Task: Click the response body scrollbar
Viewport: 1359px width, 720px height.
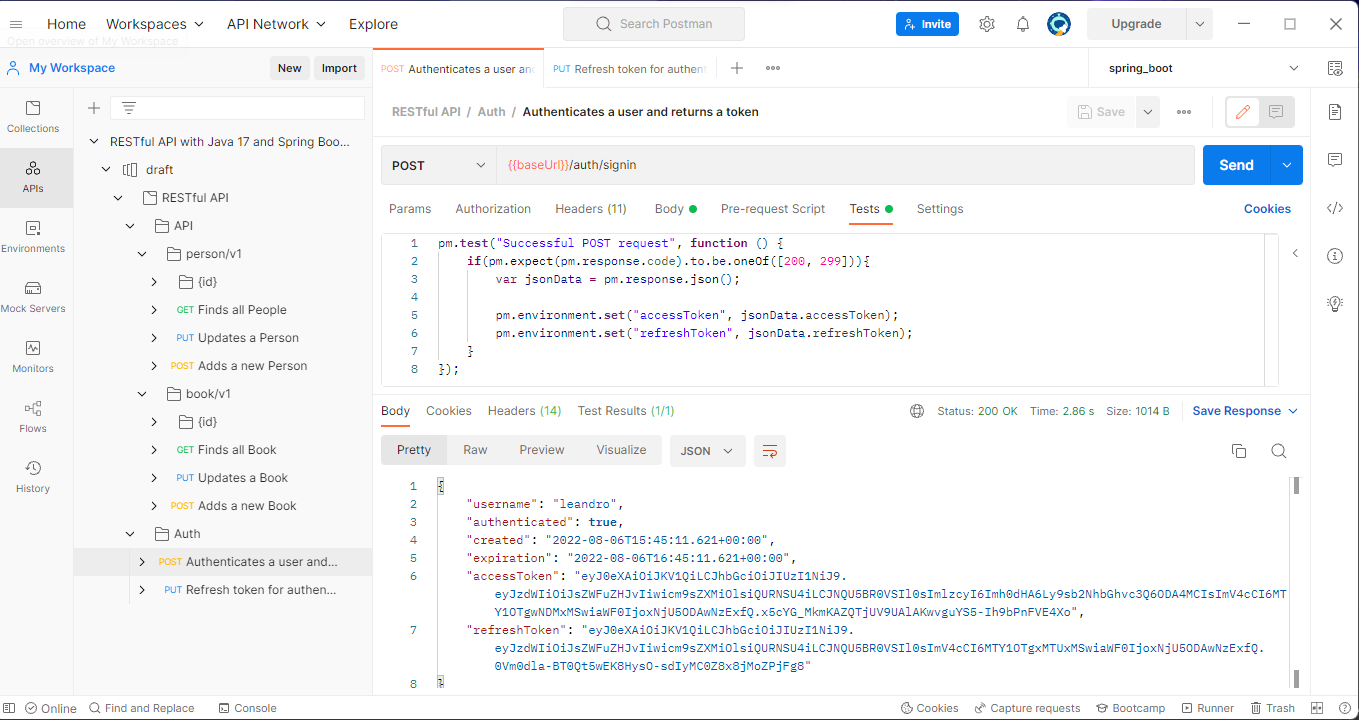Action: tap(1296, 486)
